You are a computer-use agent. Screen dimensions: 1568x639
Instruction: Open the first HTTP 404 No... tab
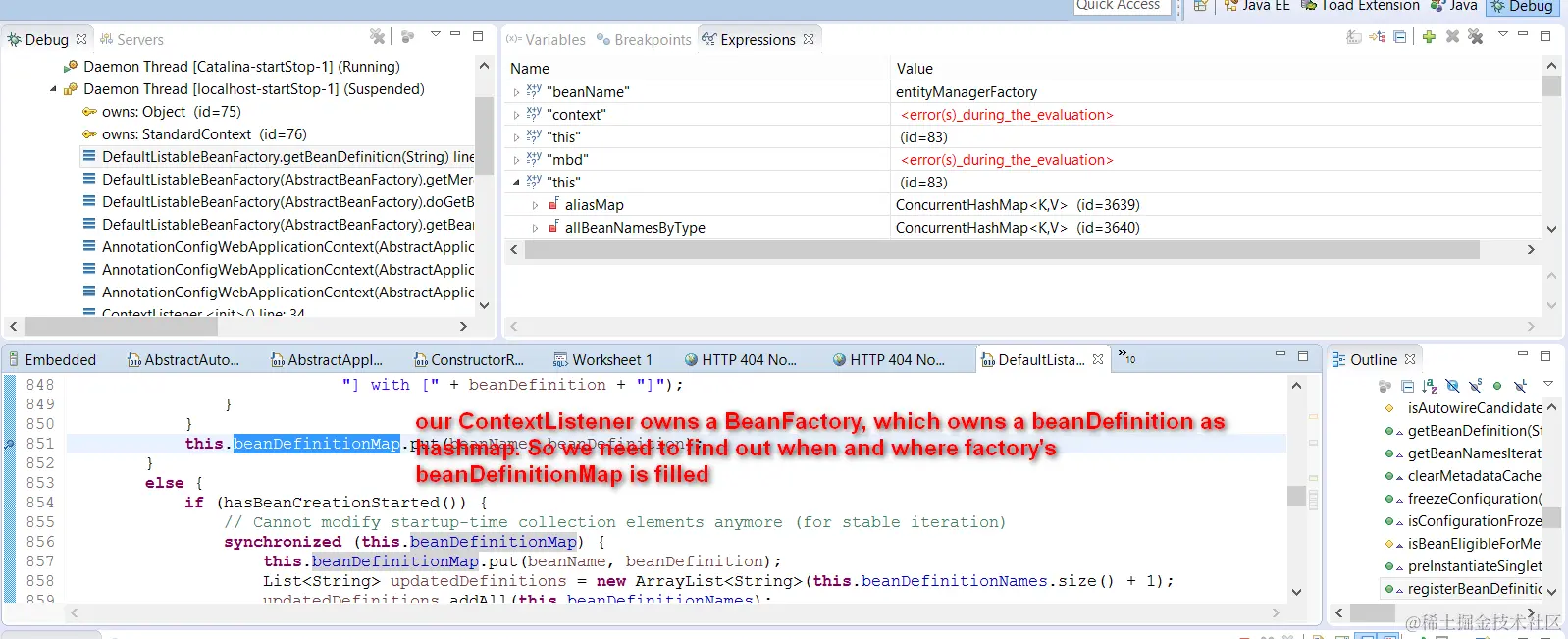pos(741,360)
